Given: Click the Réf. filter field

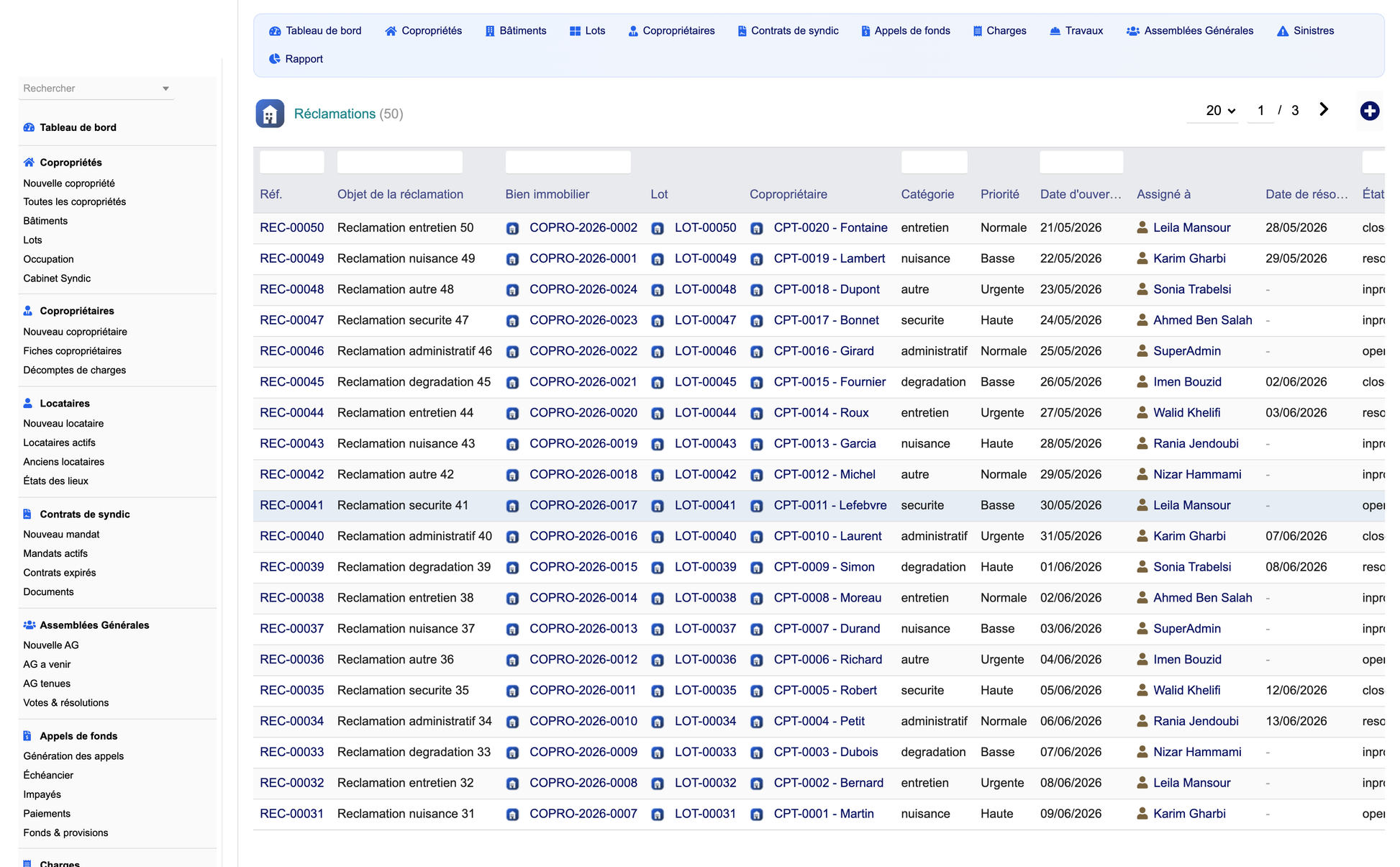Looking at the screenshot, I should pos(291,162).
